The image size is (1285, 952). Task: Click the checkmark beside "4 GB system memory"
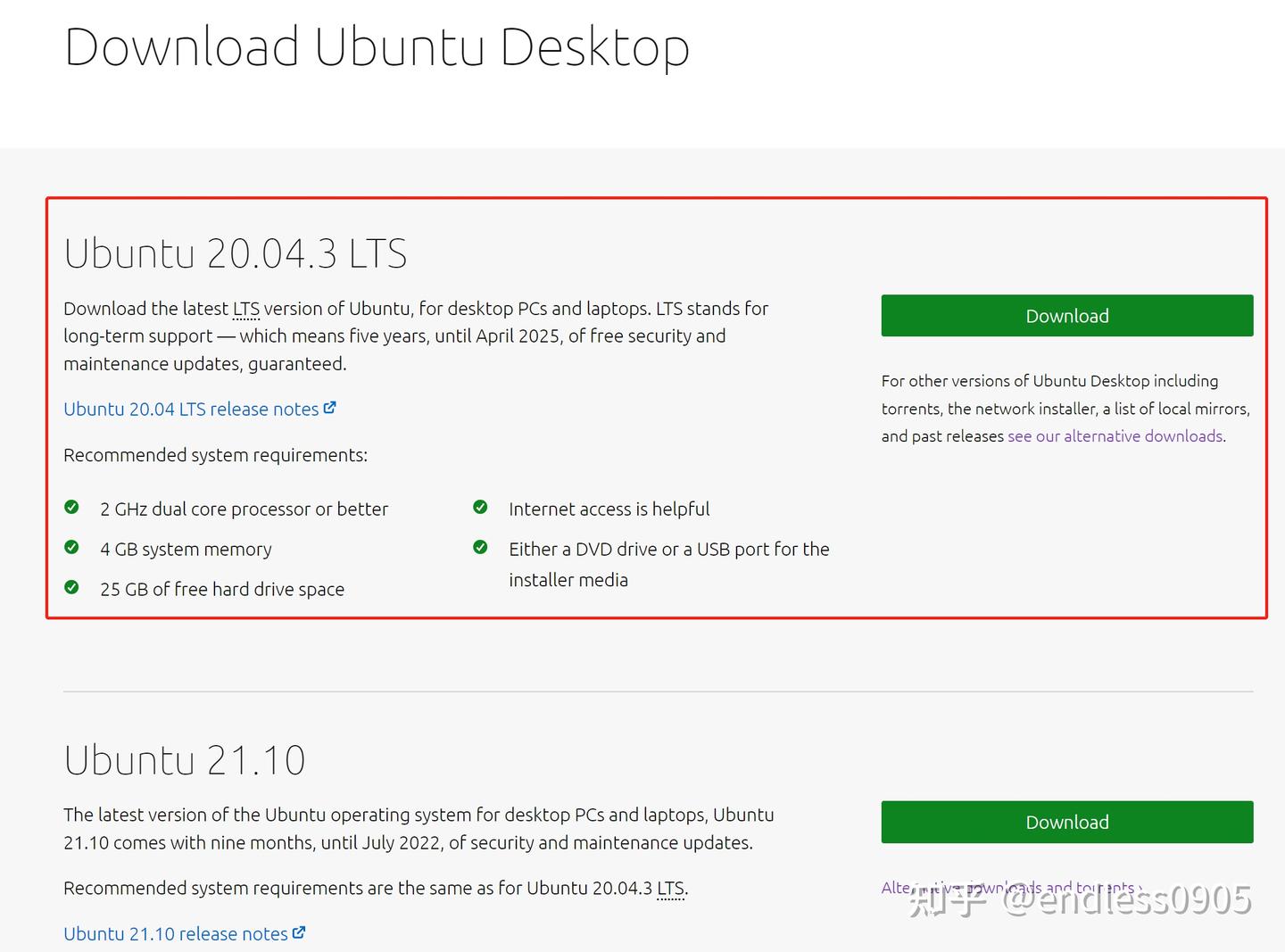click(x=71, y=547)
